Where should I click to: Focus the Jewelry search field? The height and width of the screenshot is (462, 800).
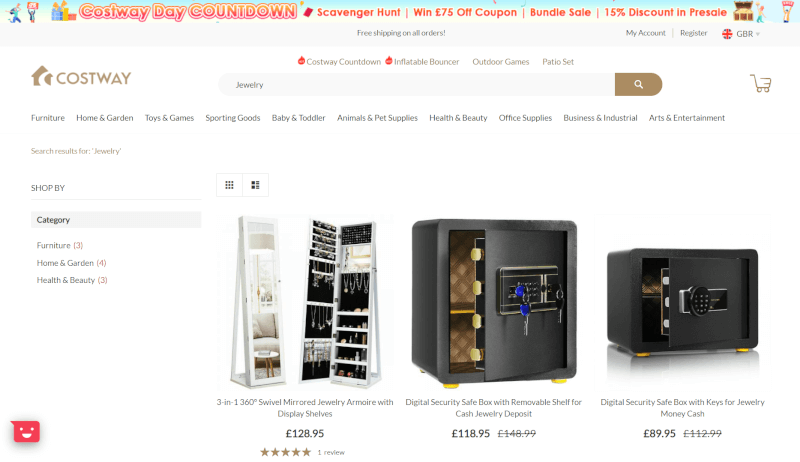[416, 84]
